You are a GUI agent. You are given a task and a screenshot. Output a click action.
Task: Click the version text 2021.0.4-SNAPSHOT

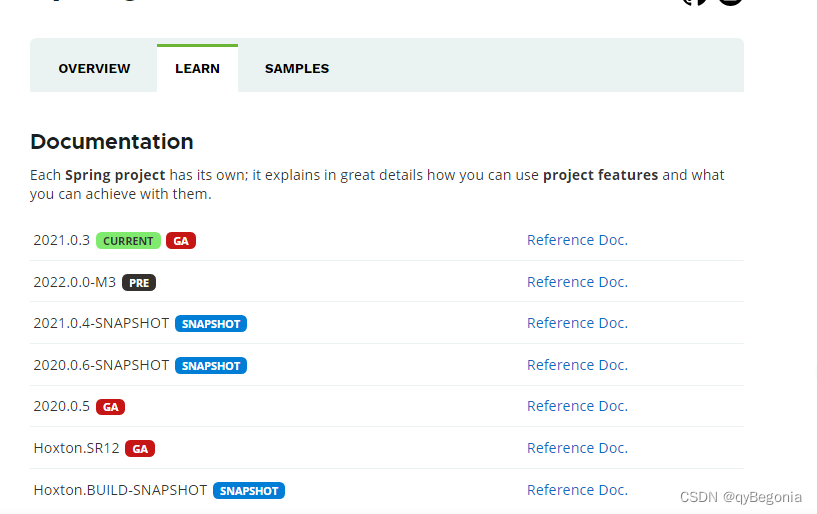click(101, 323)
